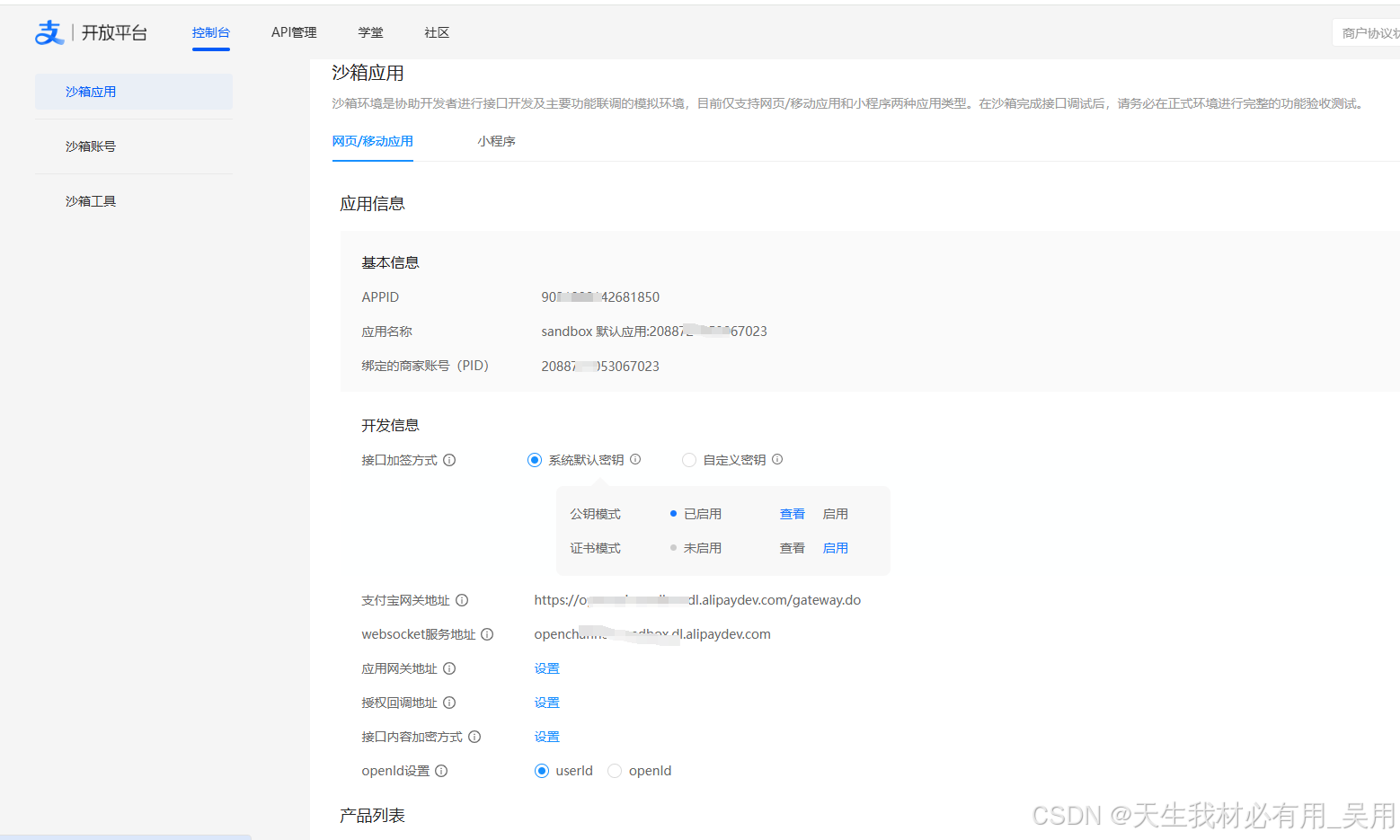Click the websocket address dl.alipaydev.com
Image resolution: width=1400 pixels, height=840 pixels.
[x=652, y=634]
